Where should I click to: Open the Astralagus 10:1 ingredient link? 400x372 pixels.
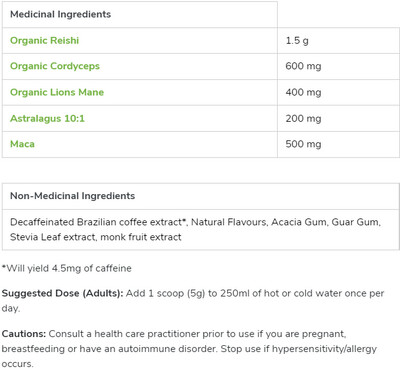coord(47,118)
